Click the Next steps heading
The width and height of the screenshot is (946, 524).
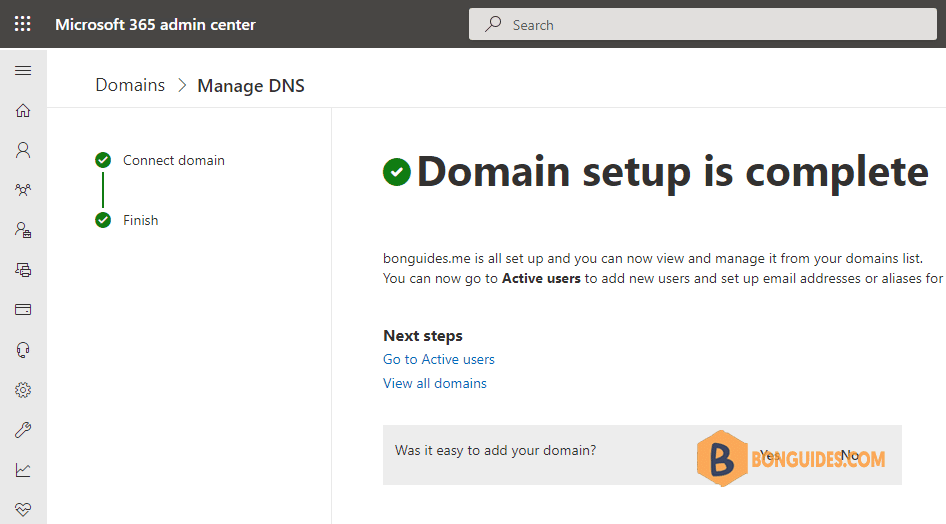(x=423, y=335)
